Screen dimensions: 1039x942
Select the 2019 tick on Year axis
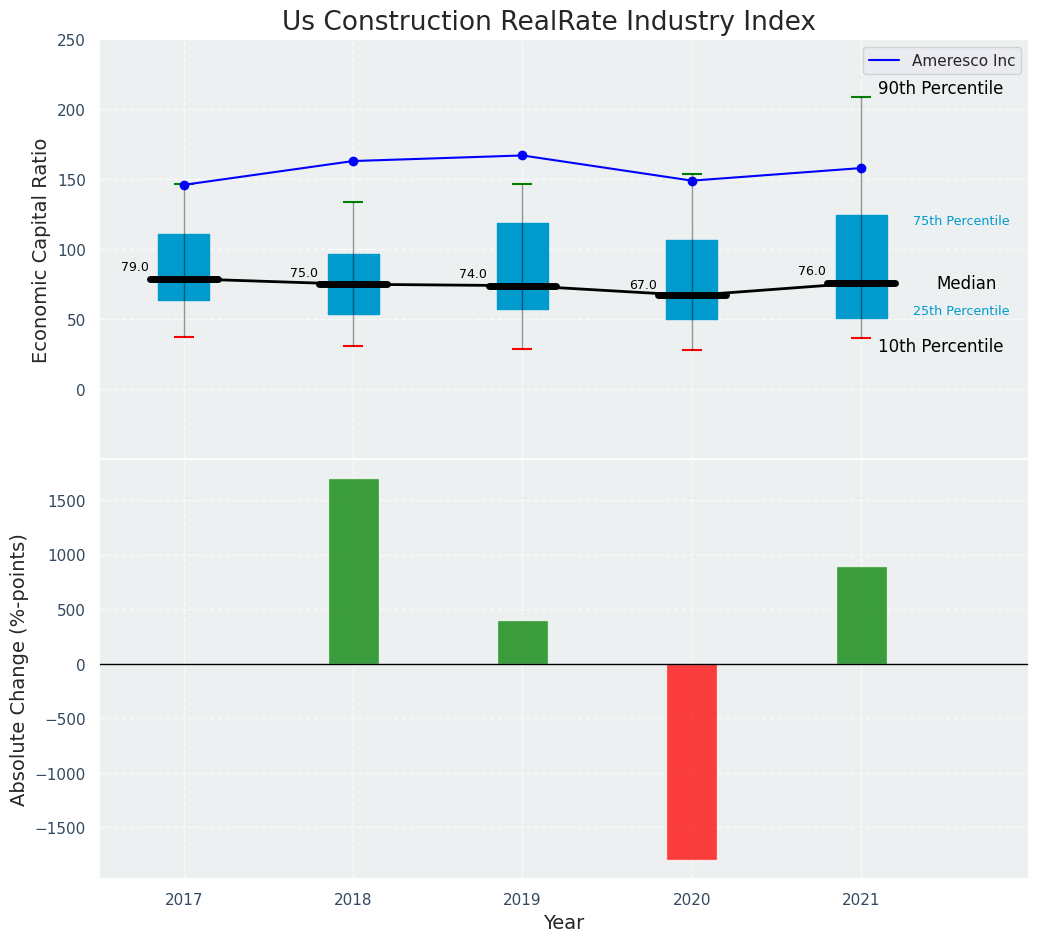522,900
